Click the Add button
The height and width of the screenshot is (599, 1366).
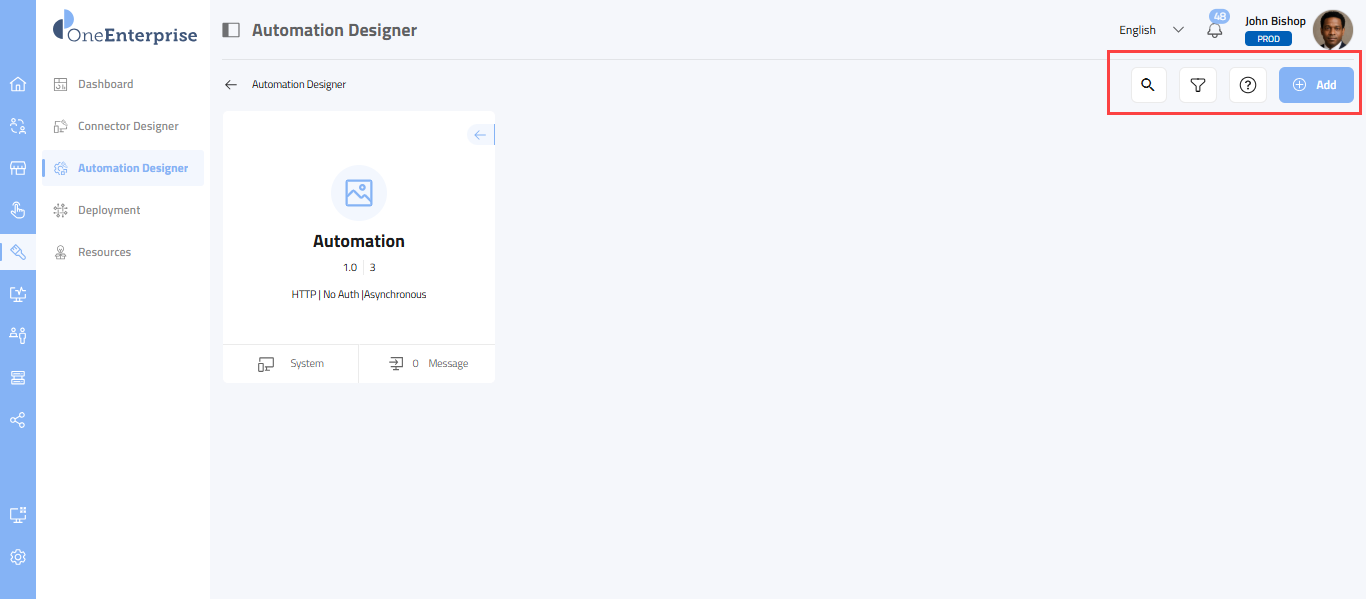(1316, 85)
